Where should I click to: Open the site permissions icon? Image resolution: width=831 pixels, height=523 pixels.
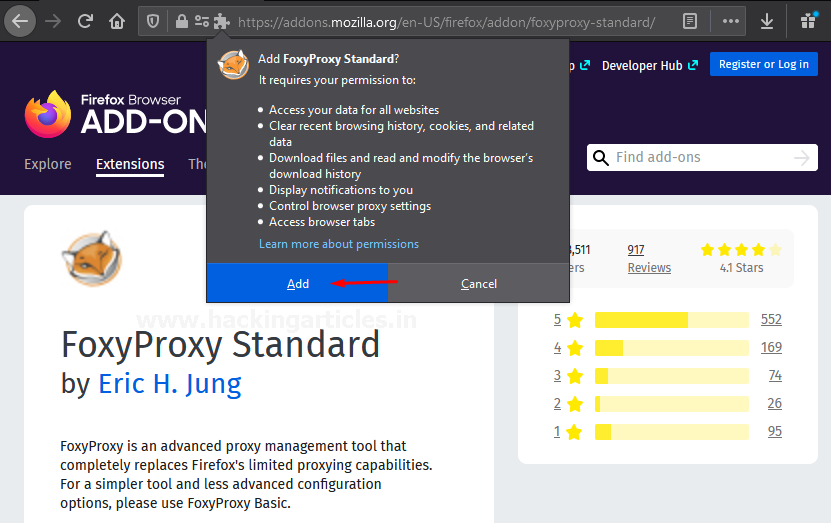coord(201,21)
